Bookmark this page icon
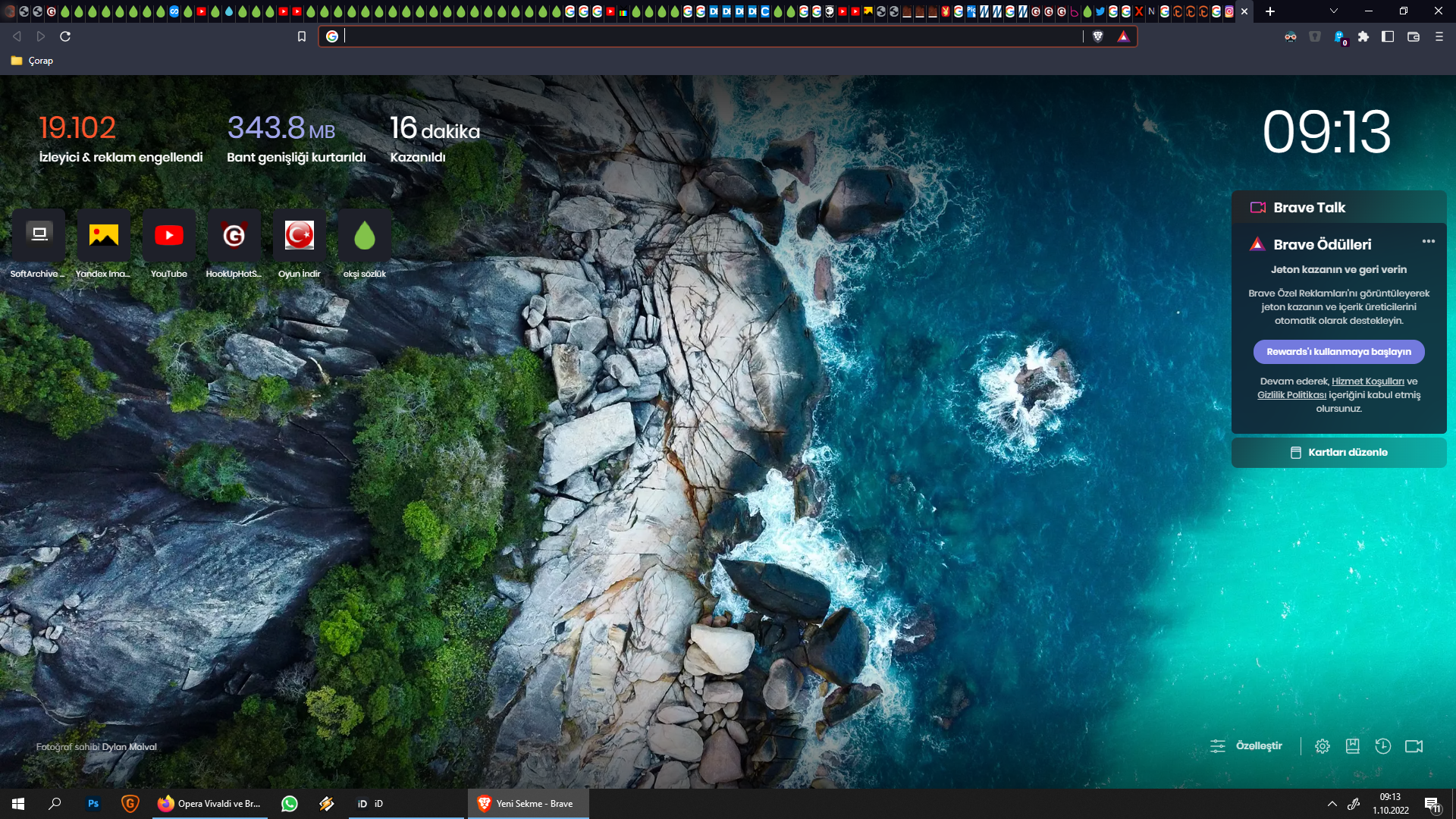1456x819 pixels. click(x=301, y=36)
